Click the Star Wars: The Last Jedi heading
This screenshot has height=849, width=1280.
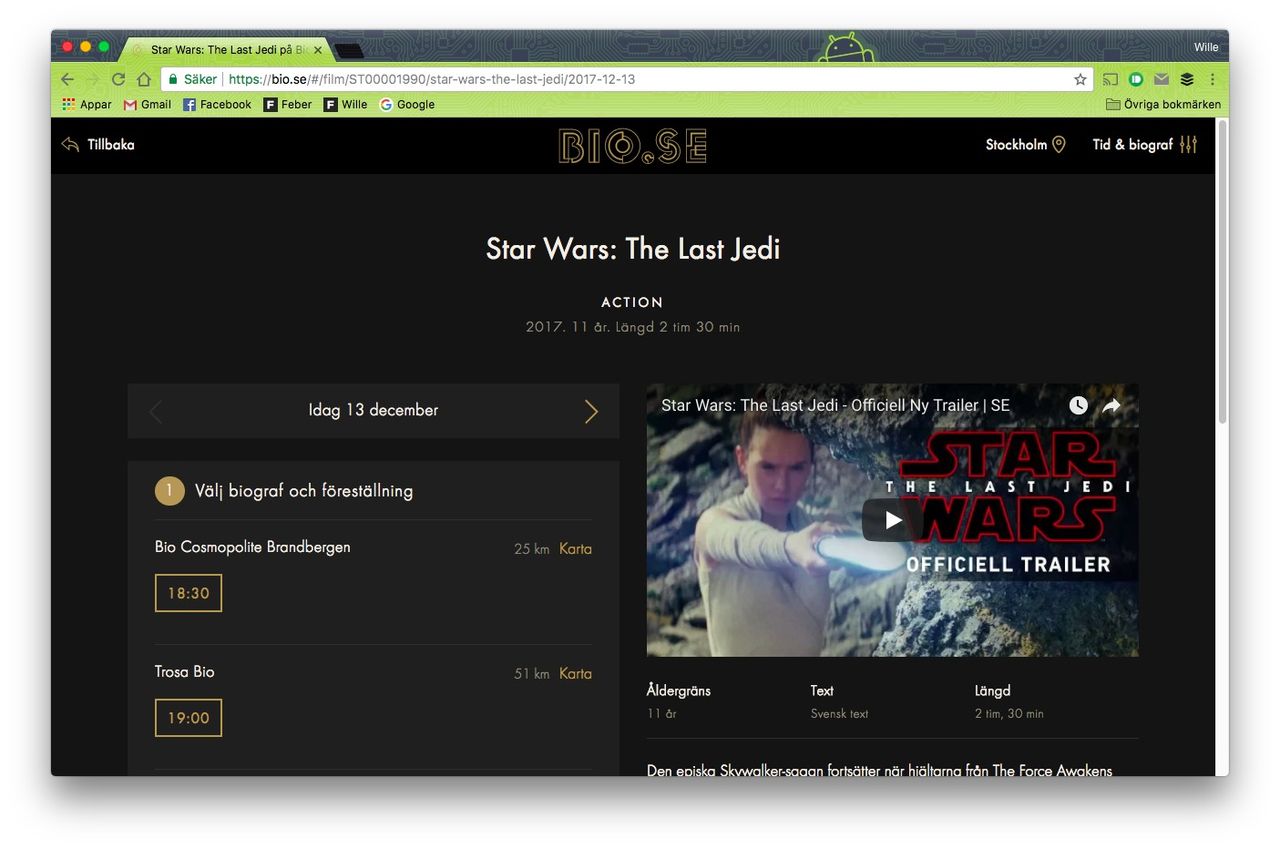click(632, 249)
